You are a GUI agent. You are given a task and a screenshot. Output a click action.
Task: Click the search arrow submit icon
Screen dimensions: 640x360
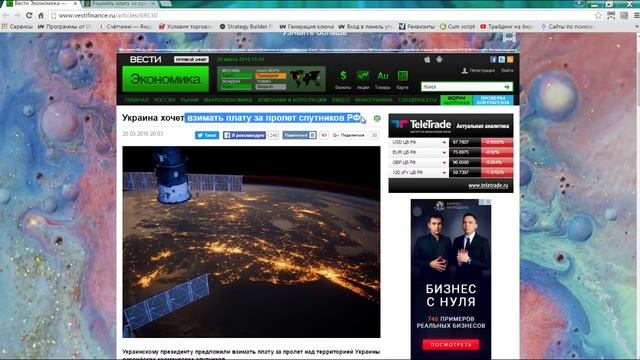point(507,87)
